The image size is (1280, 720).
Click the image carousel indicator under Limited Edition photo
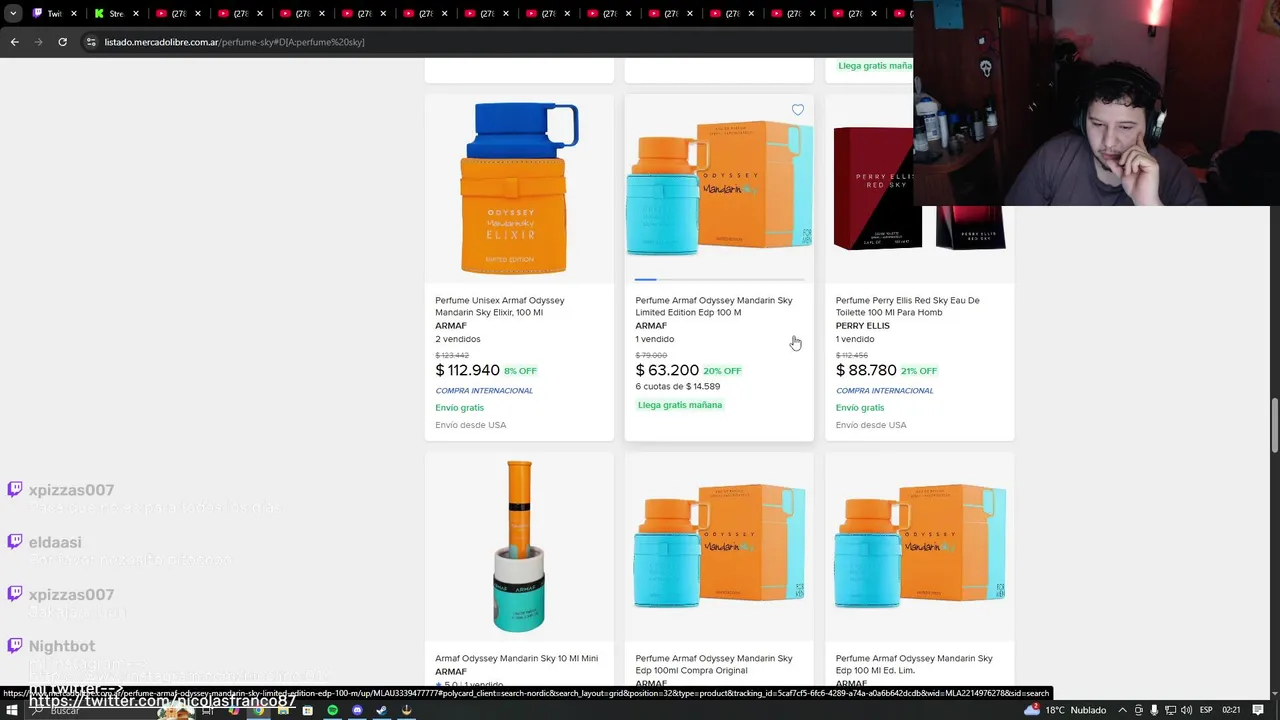pos(719,280)
